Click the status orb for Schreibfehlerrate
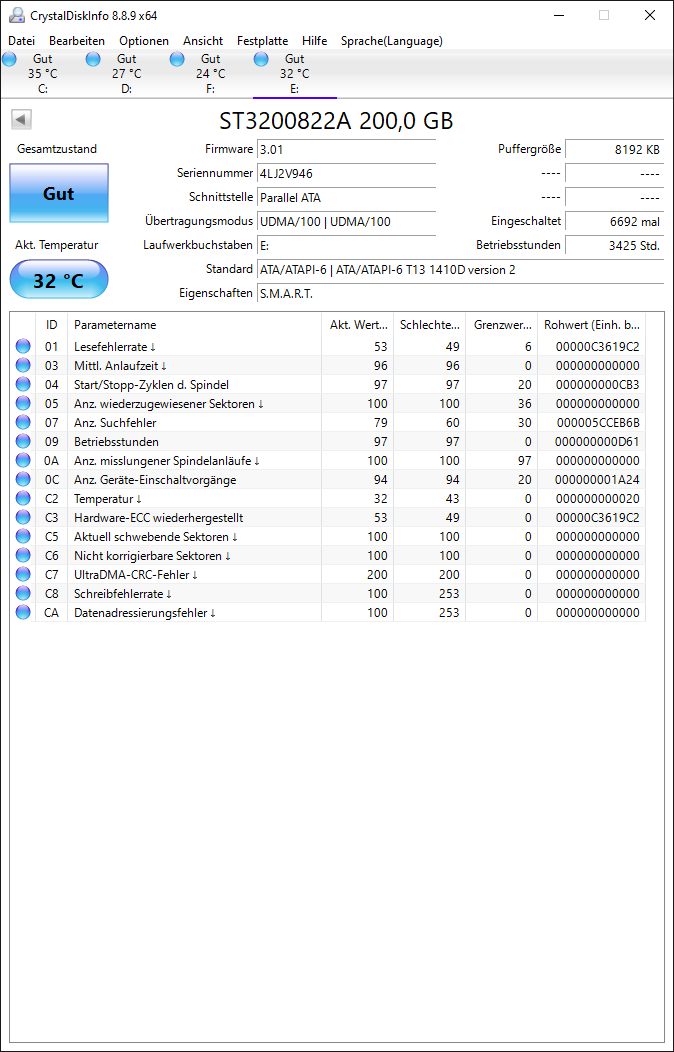The height and width of the screenshot is (1052, 674). click(x=23, y=594)
